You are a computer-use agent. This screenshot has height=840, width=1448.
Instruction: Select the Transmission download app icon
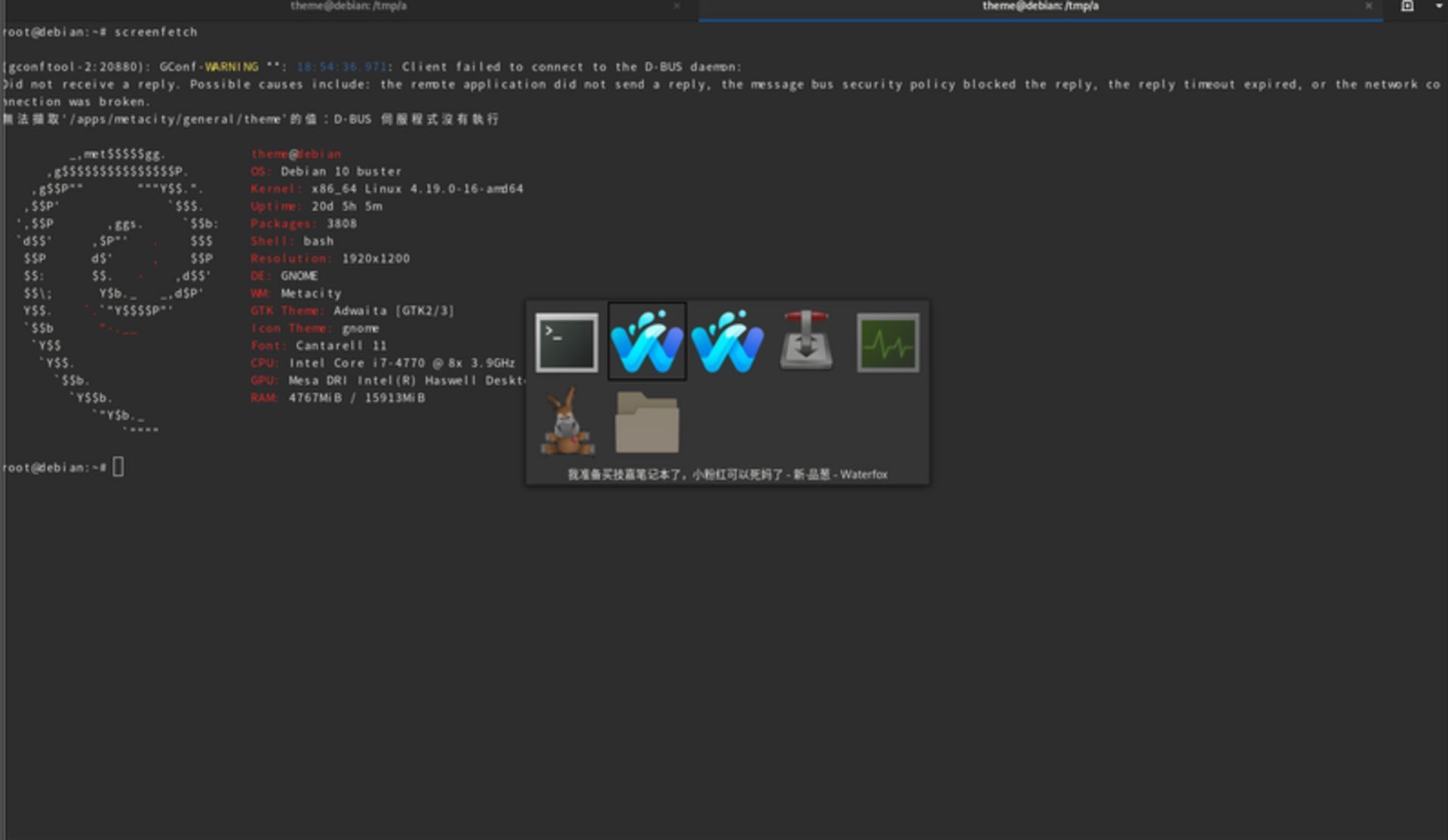tap(806, 342)
